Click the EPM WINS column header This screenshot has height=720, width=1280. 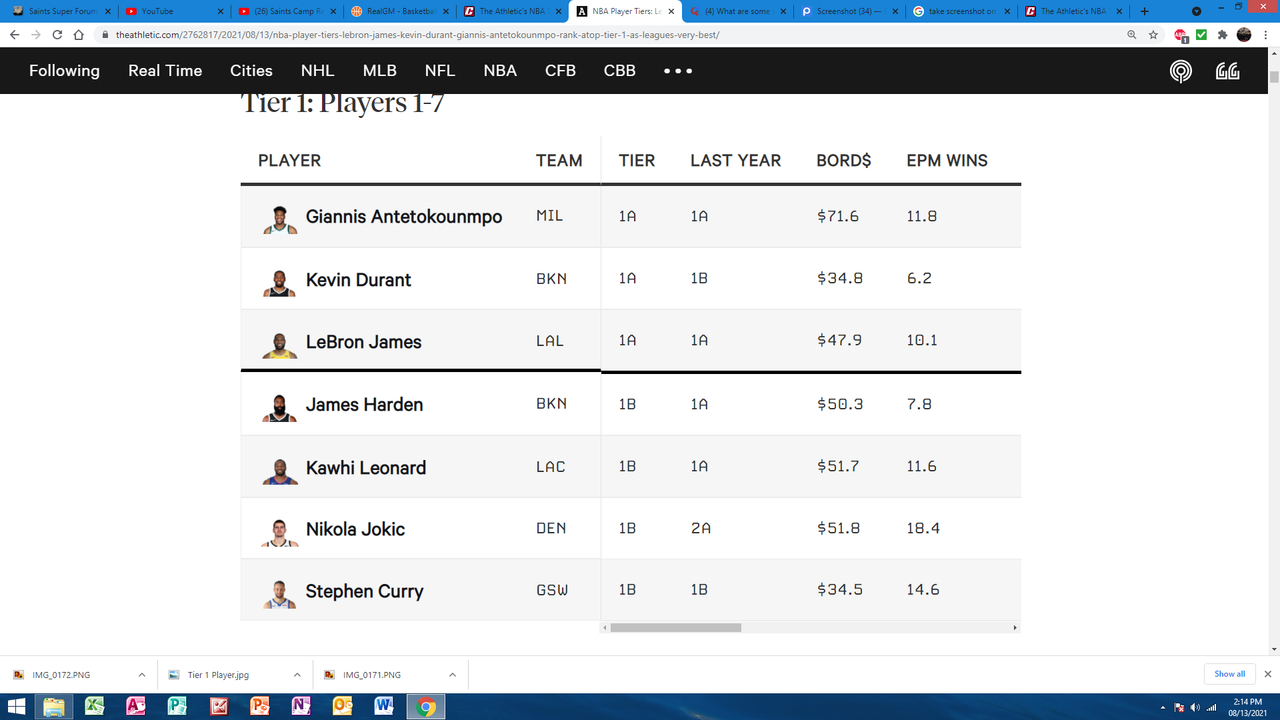point(947,160)
